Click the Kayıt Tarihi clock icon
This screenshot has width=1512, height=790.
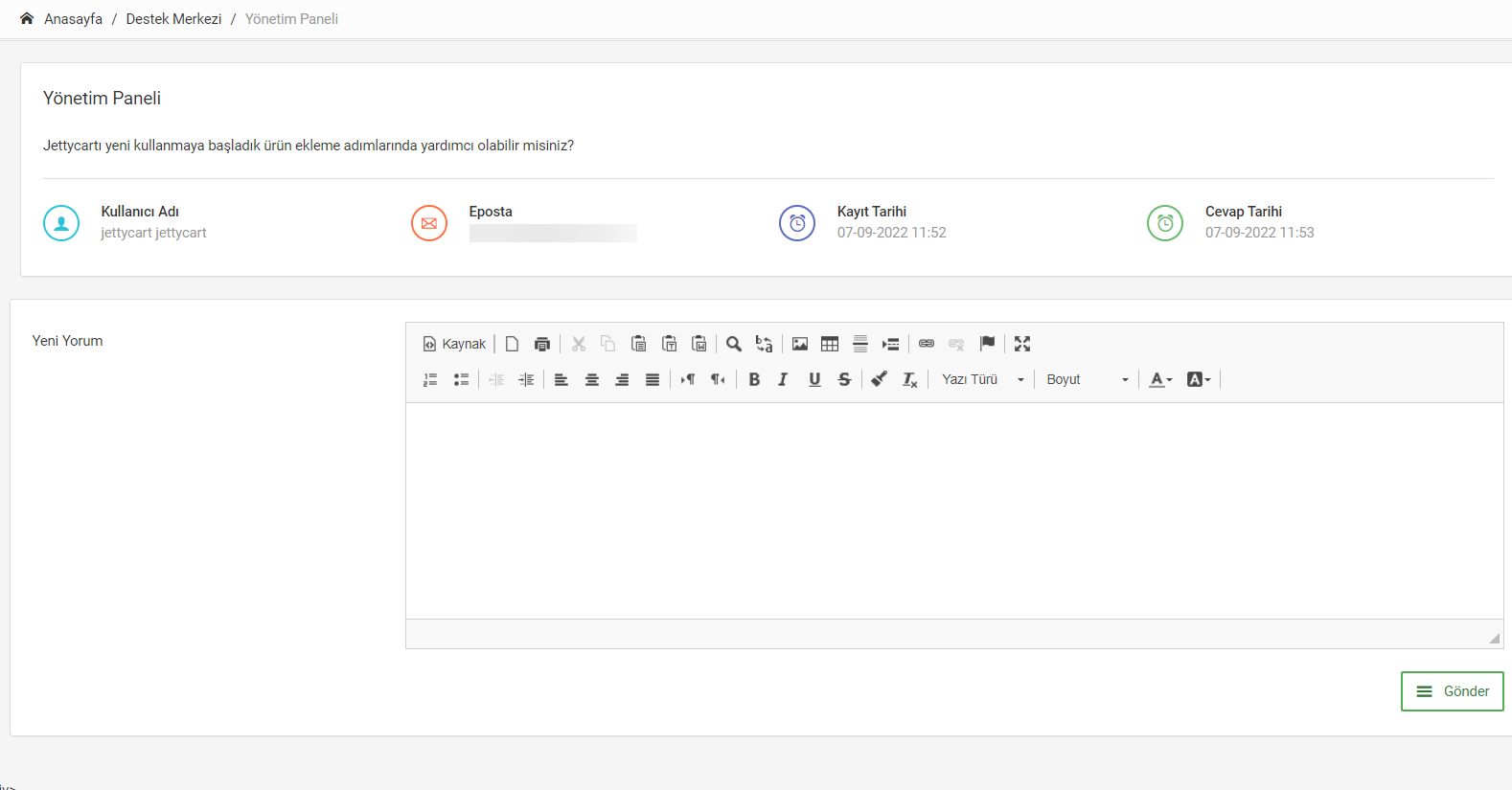797,223
